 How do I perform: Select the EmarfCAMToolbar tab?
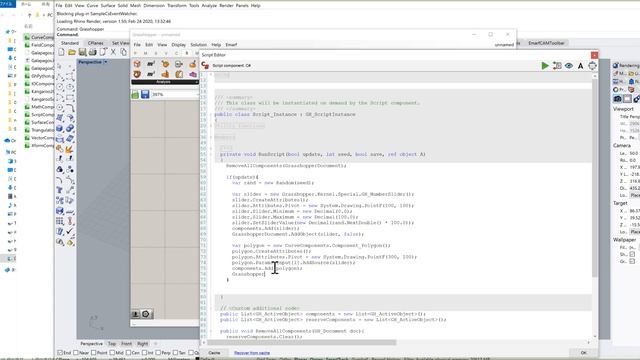547,43
